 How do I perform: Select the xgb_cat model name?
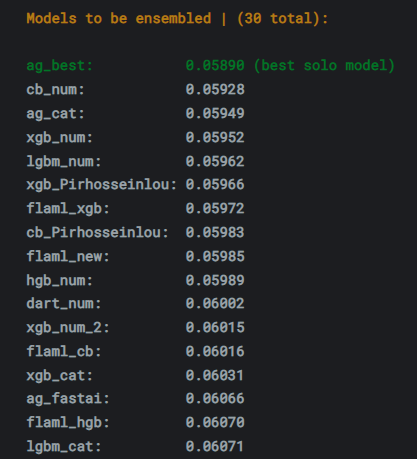click(x=59, y=376)
